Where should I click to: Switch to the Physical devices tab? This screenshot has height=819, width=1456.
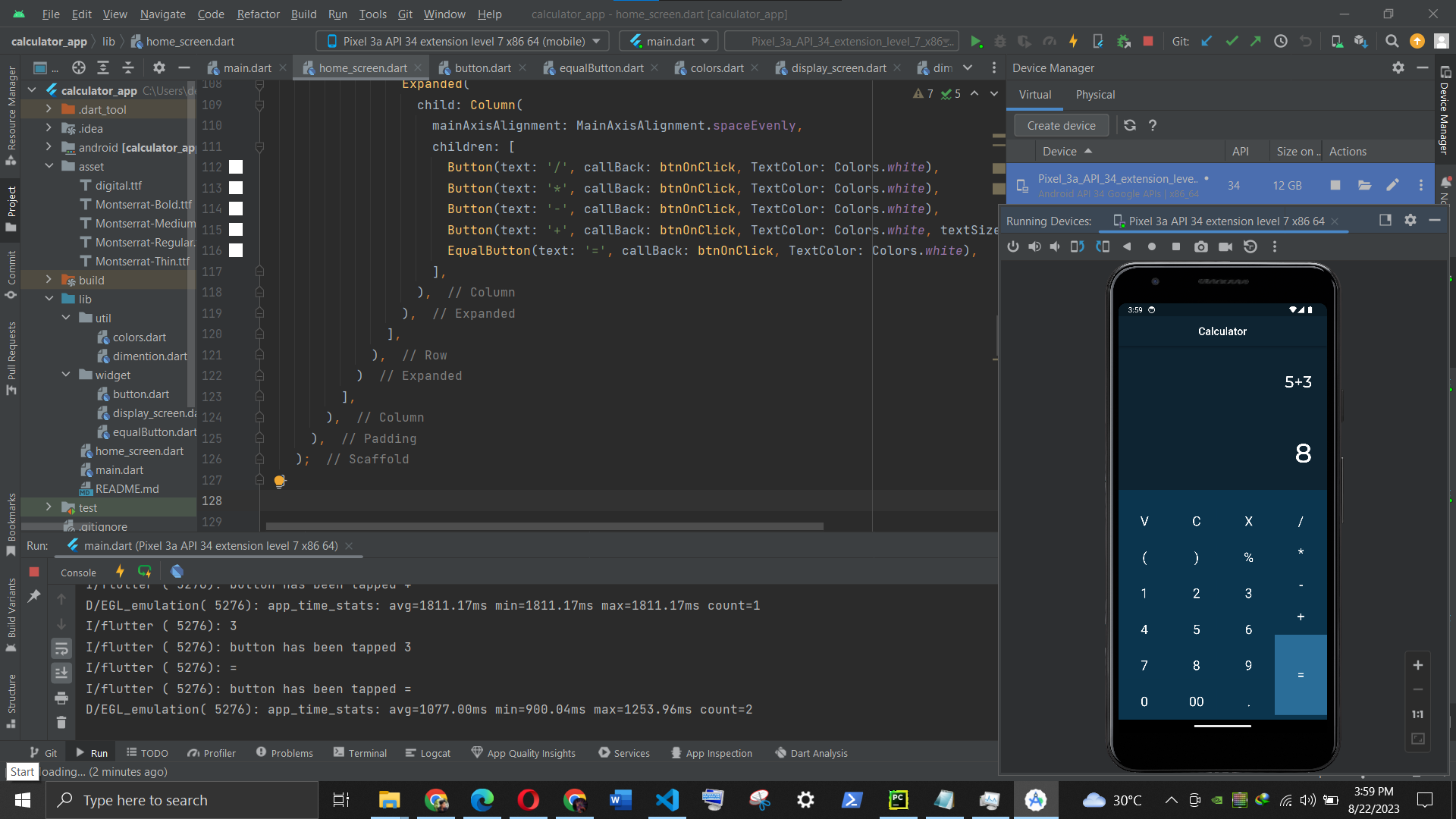1095,95
